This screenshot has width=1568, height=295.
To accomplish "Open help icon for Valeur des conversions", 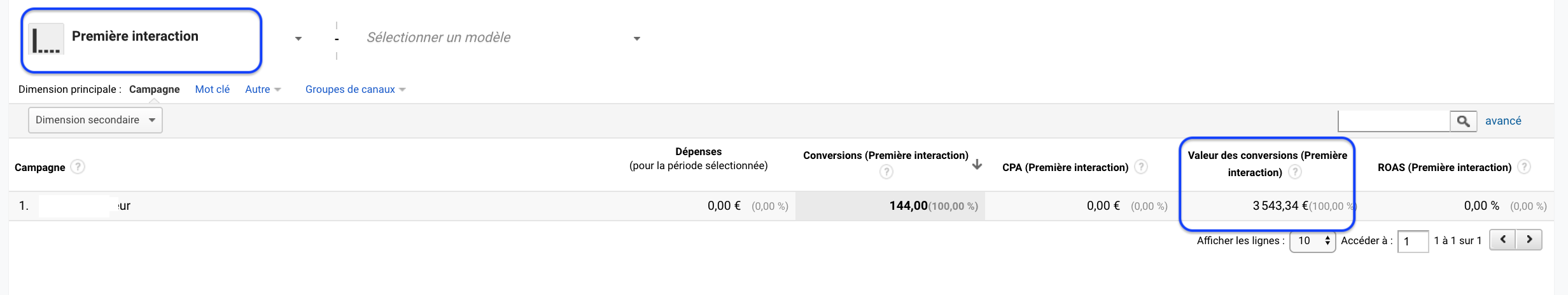I will coord(1295,172).
